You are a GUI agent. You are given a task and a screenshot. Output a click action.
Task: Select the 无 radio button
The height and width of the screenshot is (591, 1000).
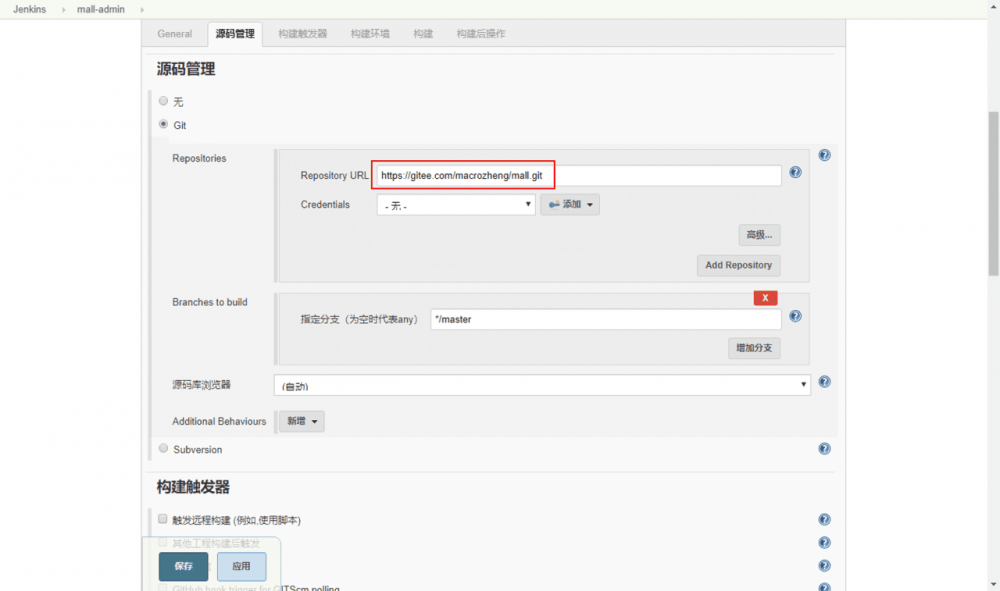click(163, 100)
